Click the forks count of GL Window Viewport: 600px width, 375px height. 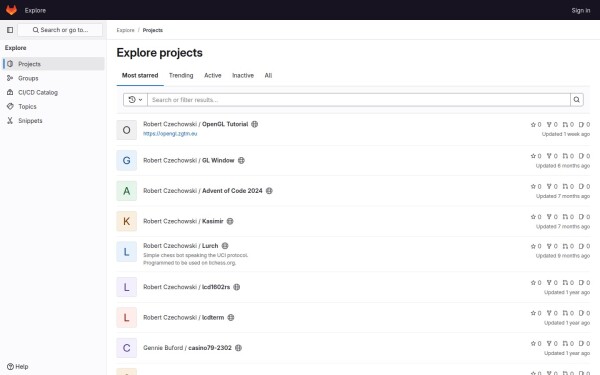(x=552, y=156)
